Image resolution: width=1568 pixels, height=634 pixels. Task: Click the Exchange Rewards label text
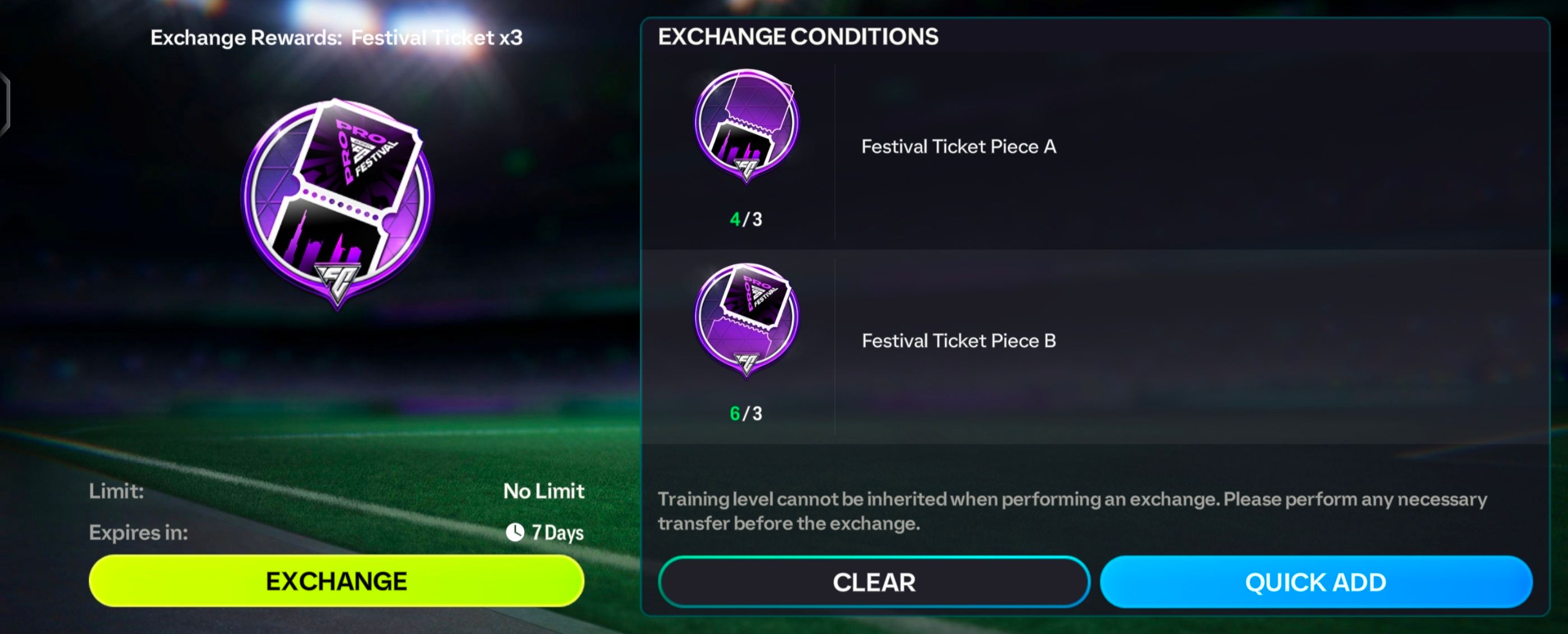click(246, 38)
